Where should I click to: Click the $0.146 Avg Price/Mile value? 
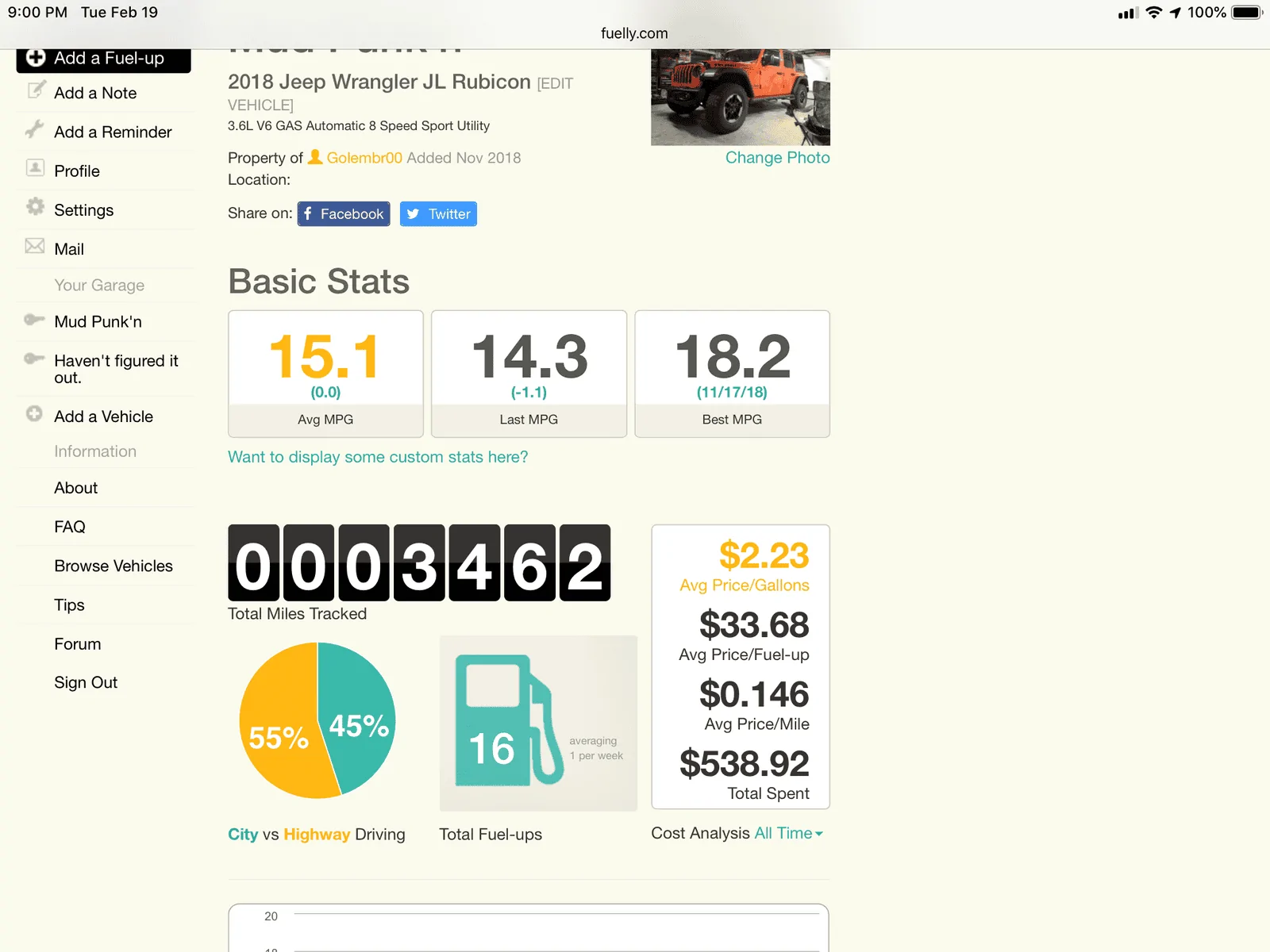[x=754, y=694]
